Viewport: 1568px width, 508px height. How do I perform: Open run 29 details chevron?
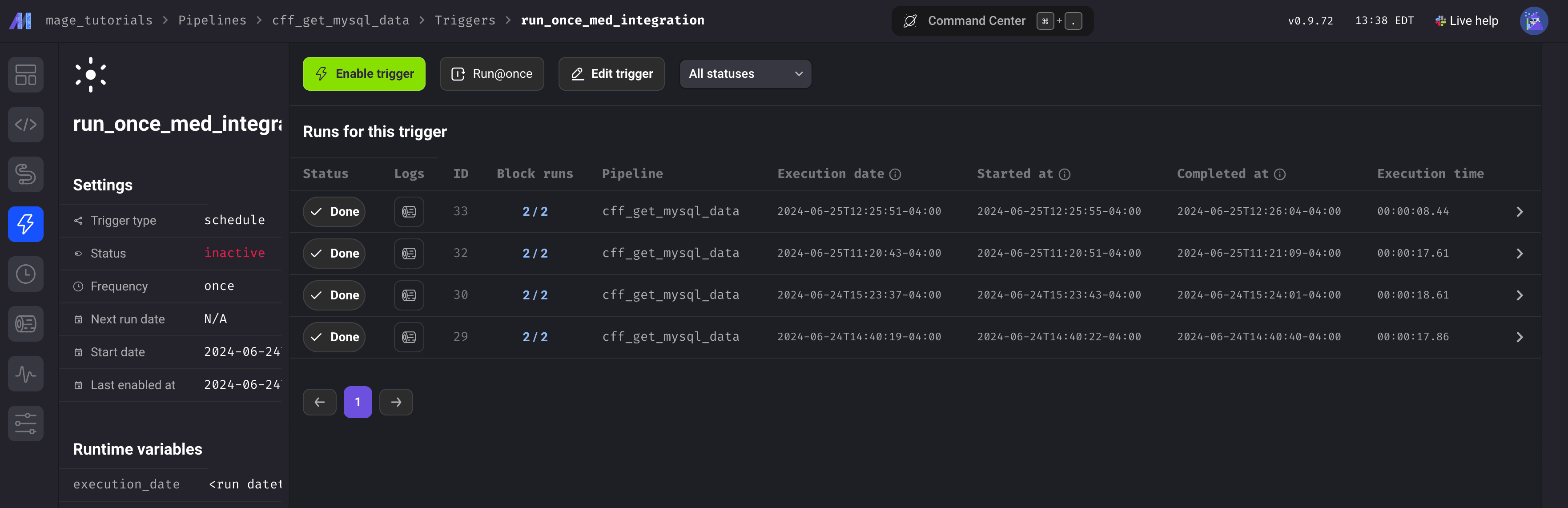click(x=1519, y=338)
